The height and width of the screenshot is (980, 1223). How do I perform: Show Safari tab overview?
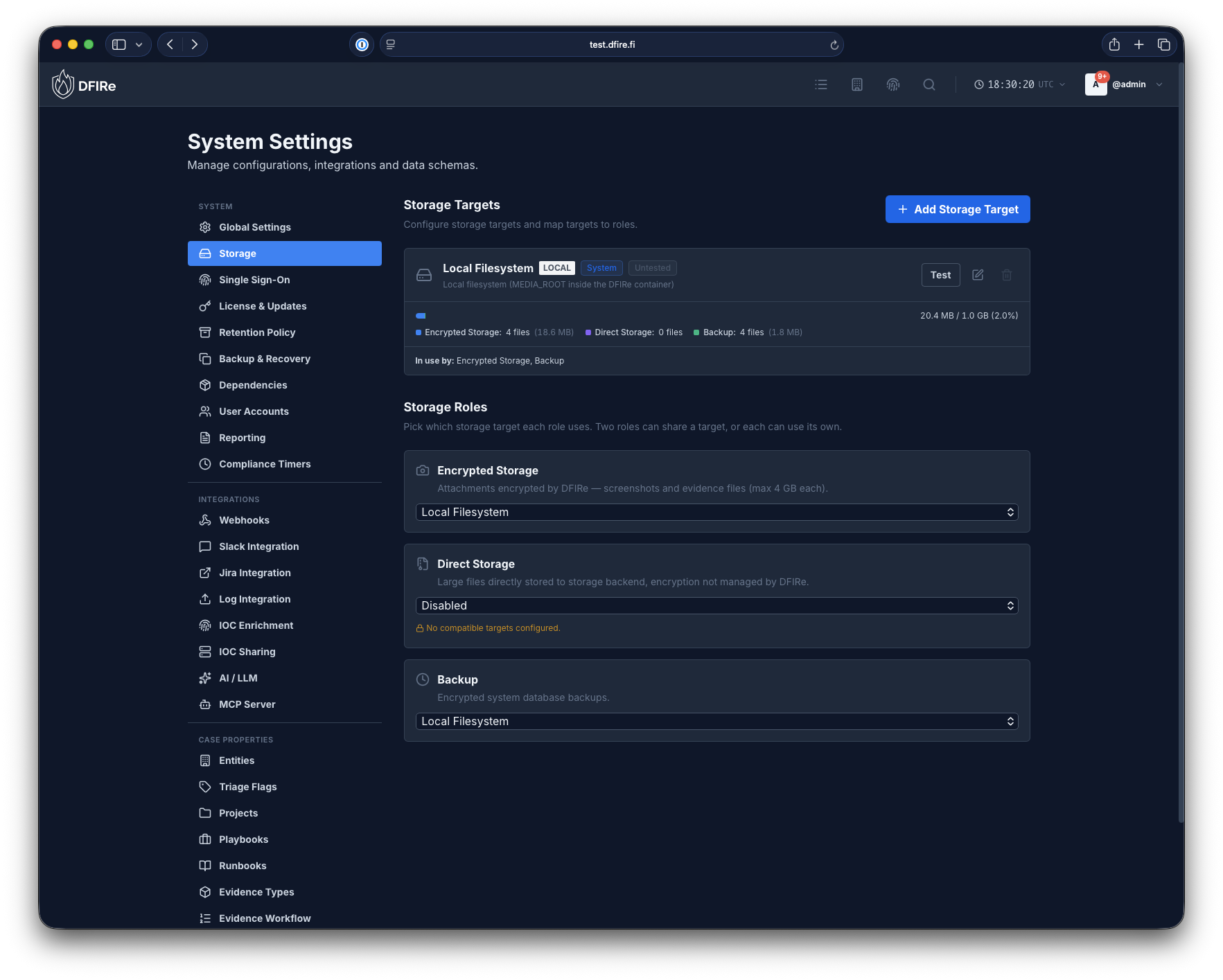[1164, 44]
